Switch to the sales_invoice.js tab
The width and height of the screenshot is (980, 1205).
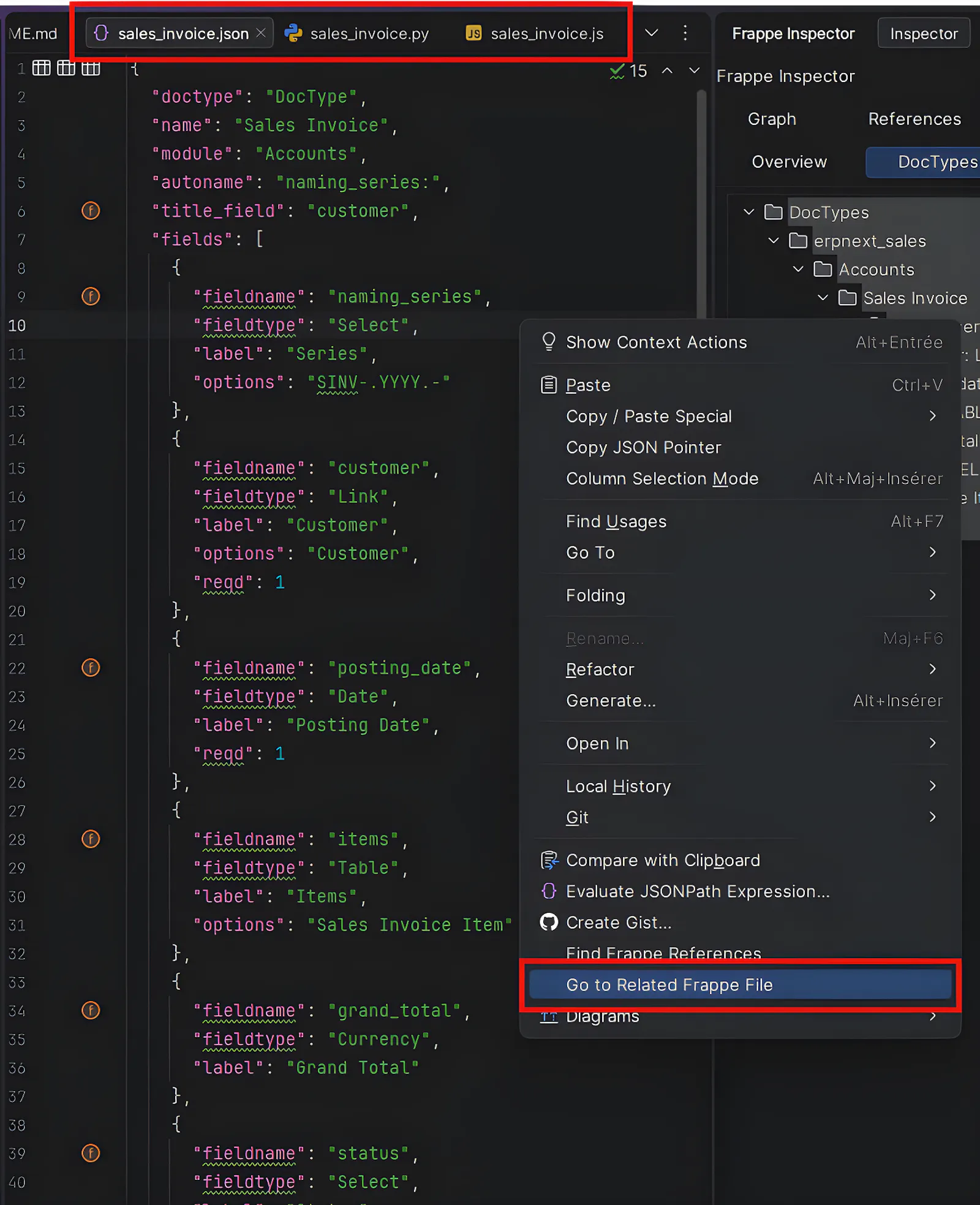[535, 33]
